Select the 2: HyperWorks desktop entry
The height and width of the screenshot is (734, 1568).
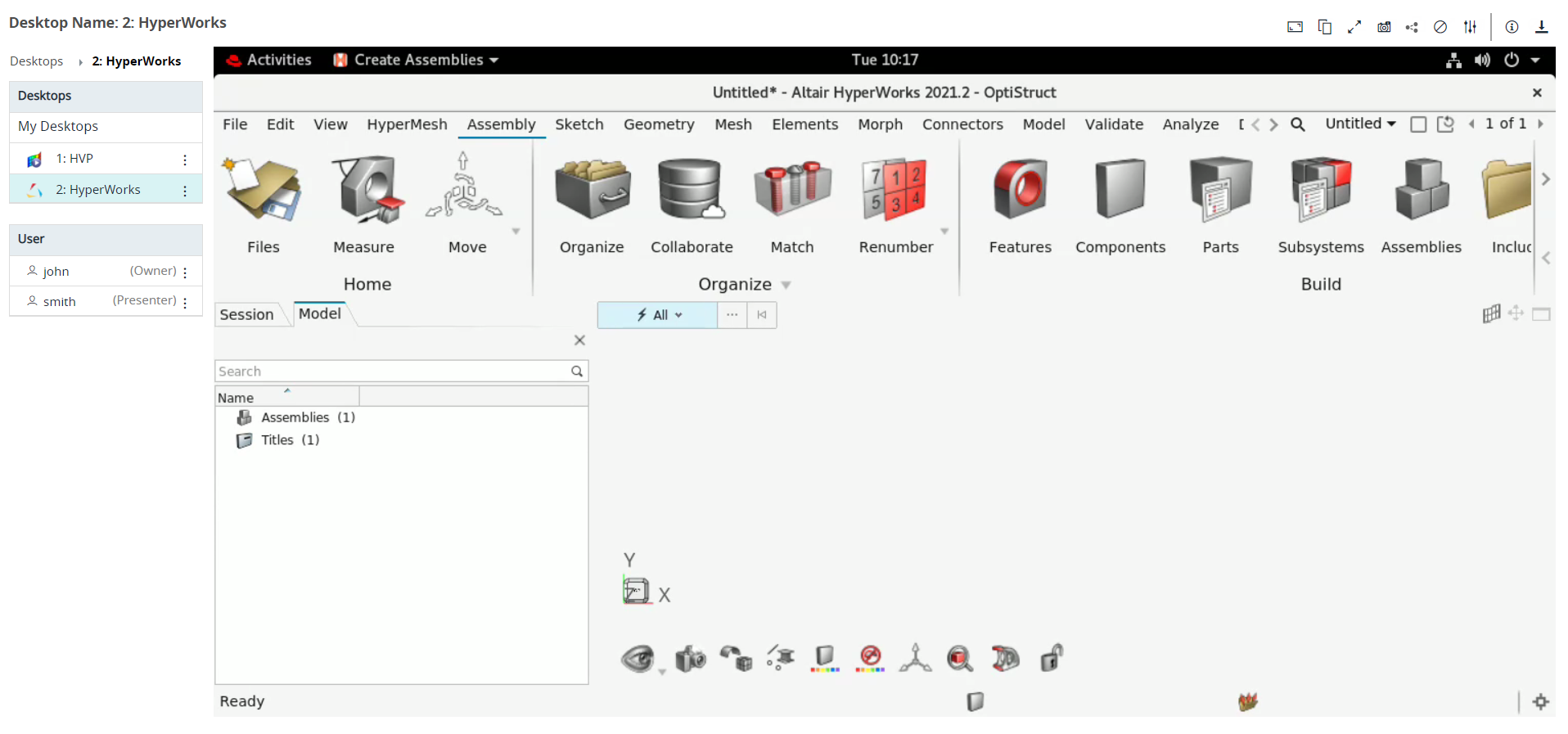coord(106,189)
